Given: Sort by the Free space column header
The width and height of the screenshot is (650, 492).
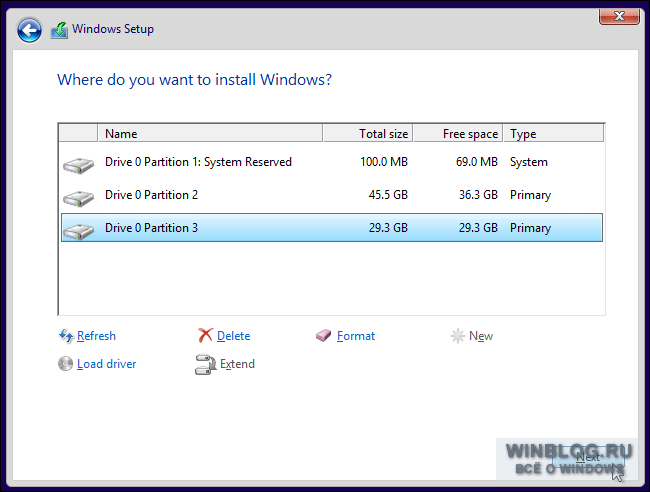Looking at the screenshot, I should coord(458,133).
